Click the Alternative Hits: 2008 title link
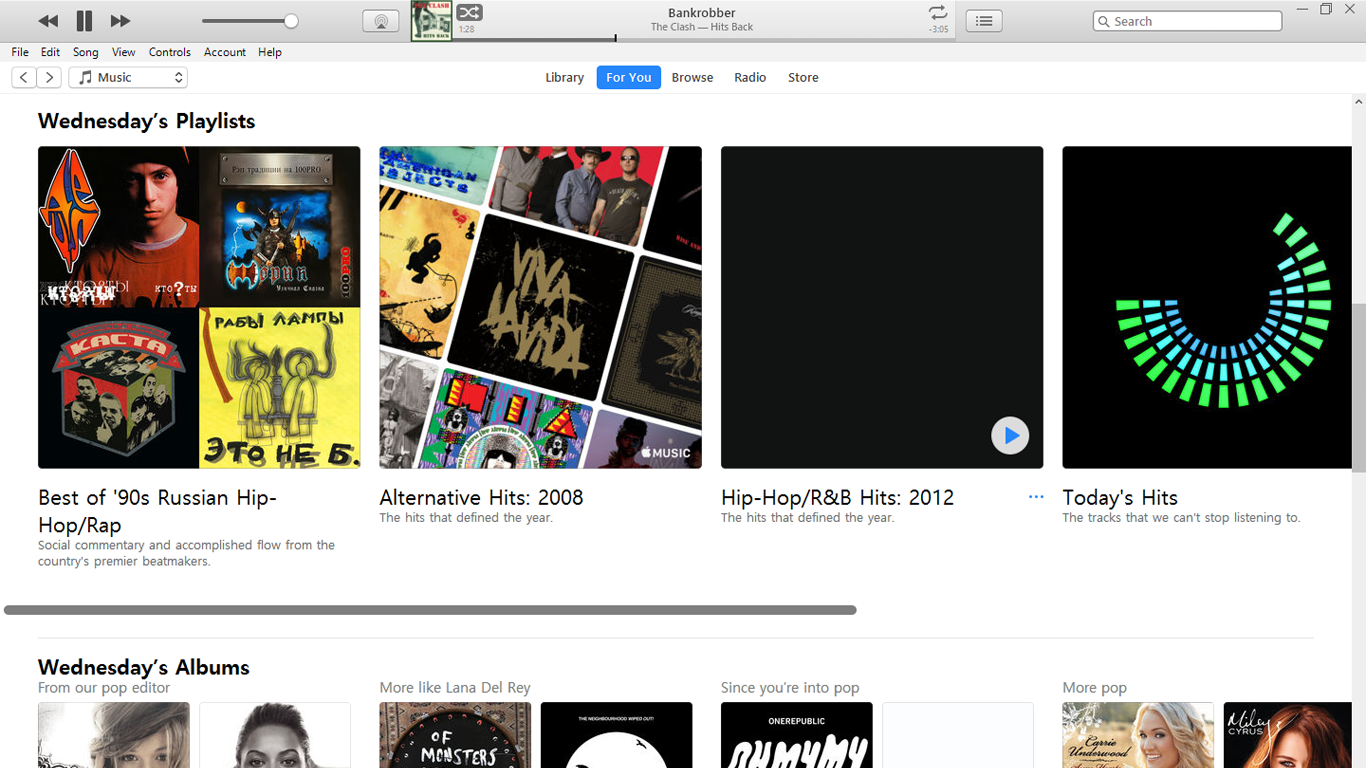 click(481, 497)
